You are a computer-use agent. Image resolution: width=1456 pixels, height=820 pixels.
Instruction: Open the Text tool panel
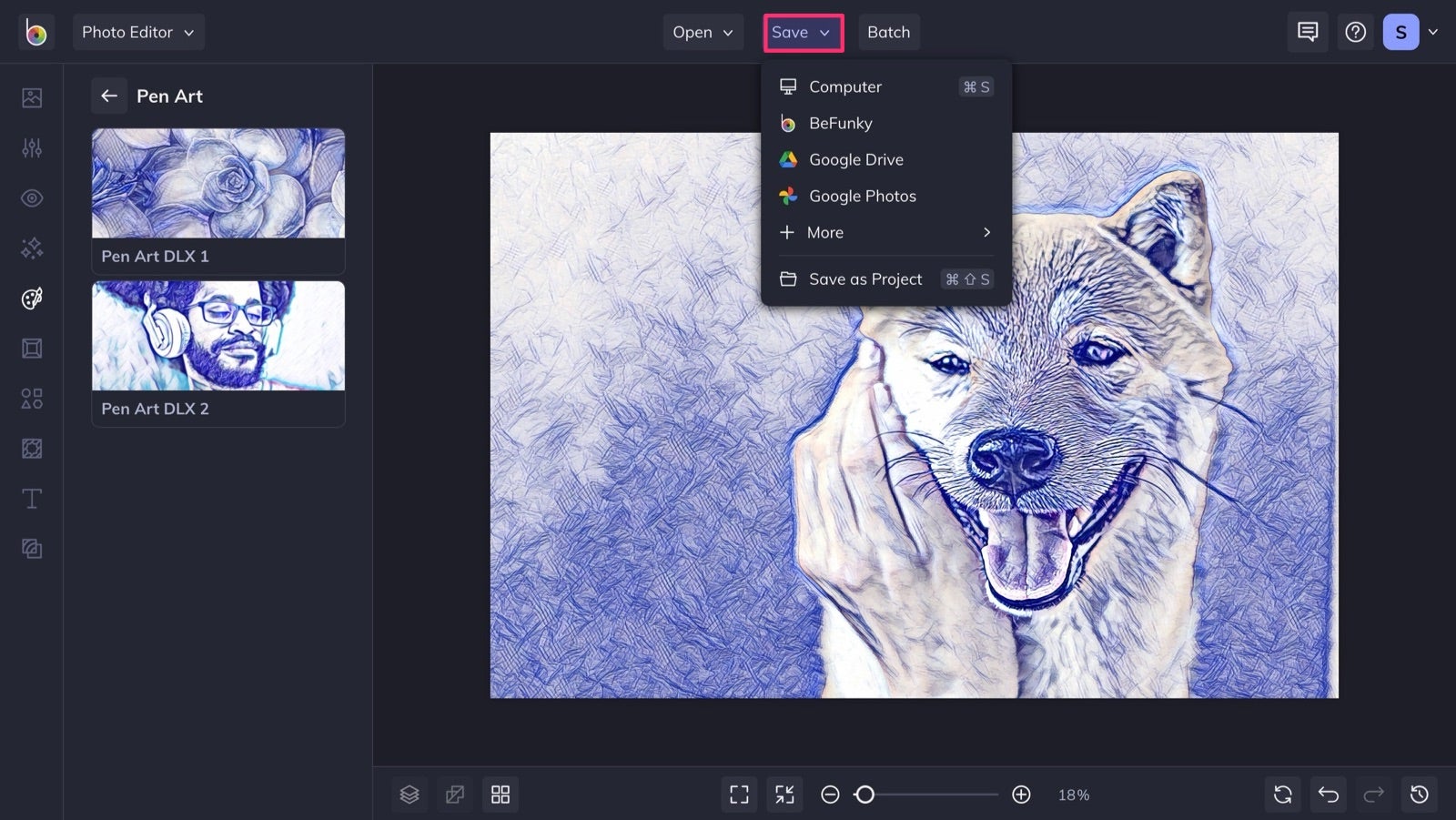point(31,498)
